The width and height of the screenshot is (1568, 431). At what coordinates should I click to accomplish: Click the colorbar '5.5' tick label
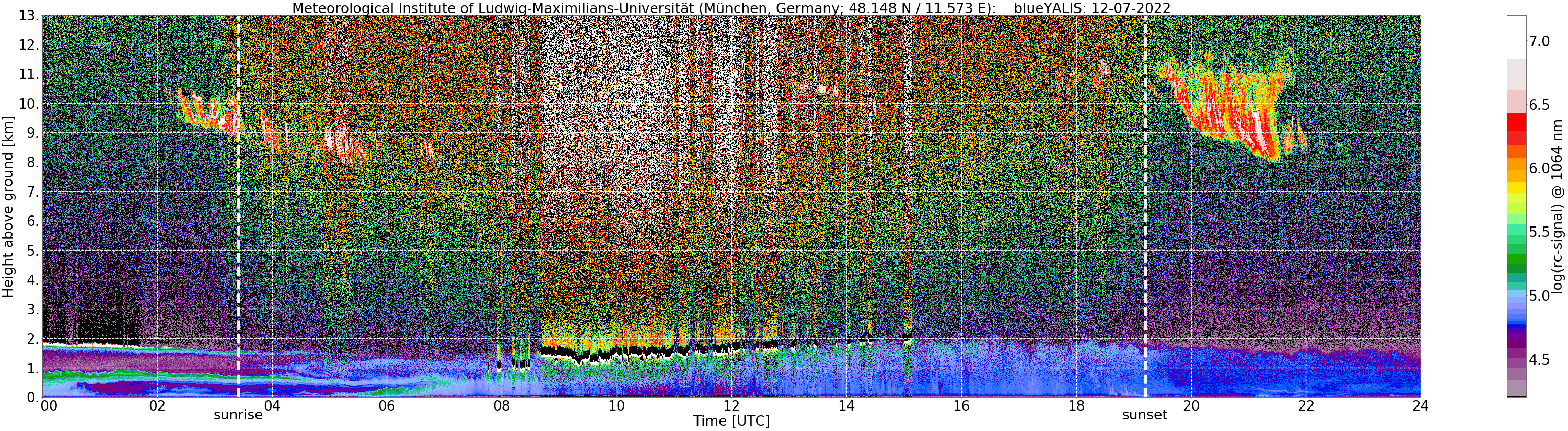[1540, 232]
